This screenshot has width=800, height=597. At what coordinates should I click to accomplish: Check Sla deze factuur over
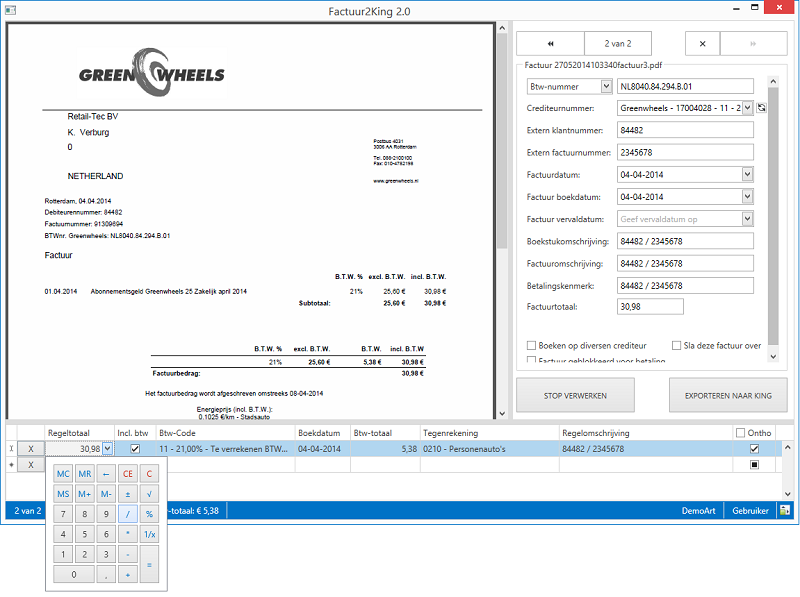(x=677, y=345)
